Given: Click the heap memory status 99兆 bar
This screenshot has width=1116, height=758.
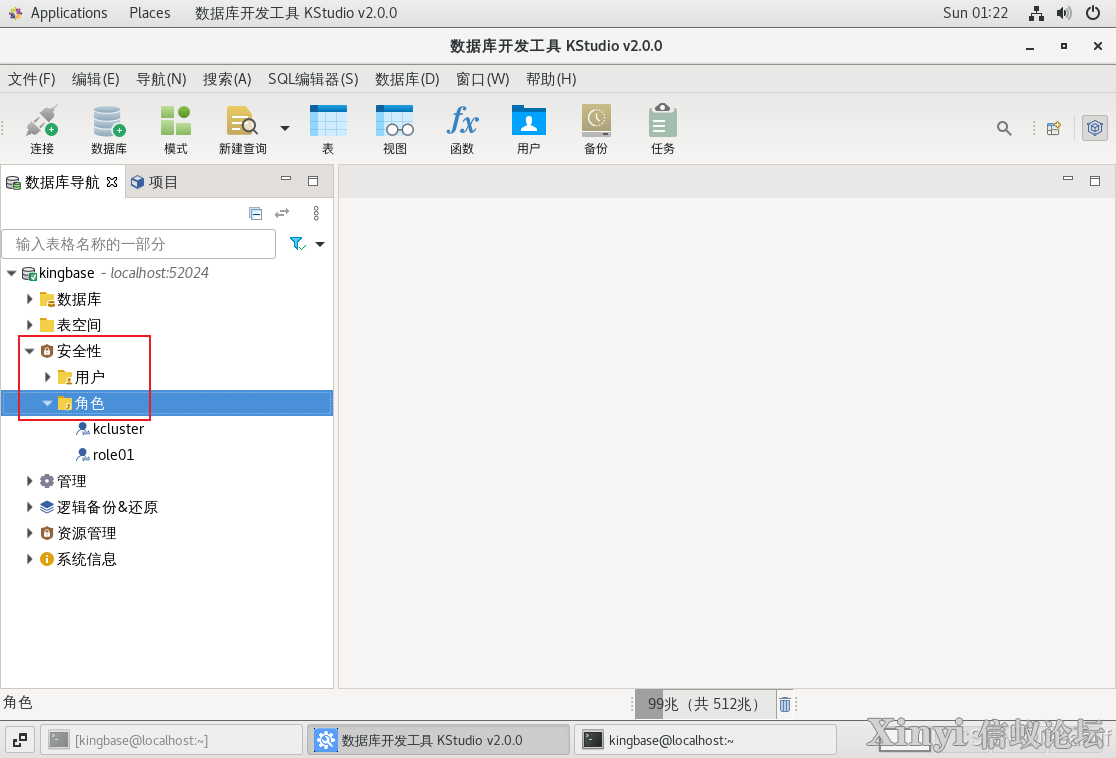Looking at the screenshot, I should tap(705, 704).
